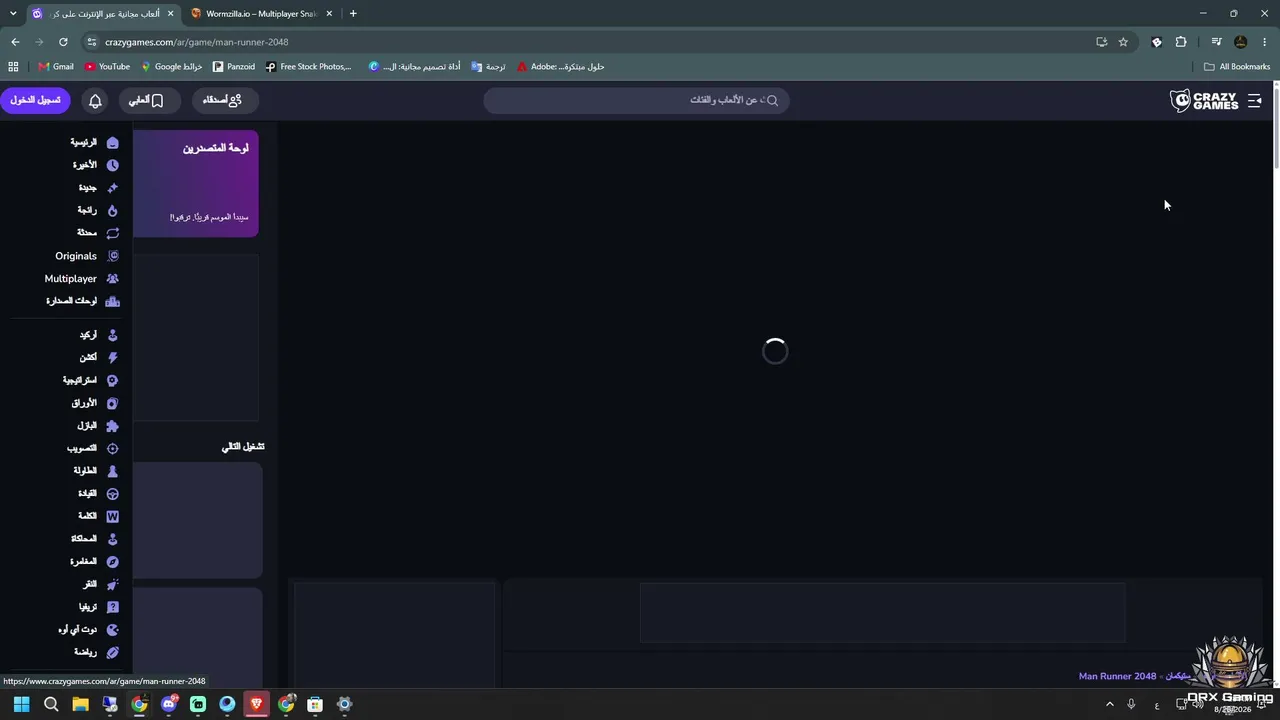This screenshot has width=1280, height=720.
Task: Open the Leaderboards (لوحات الصدارة) sidebar icon
Action: coord(112,301)
